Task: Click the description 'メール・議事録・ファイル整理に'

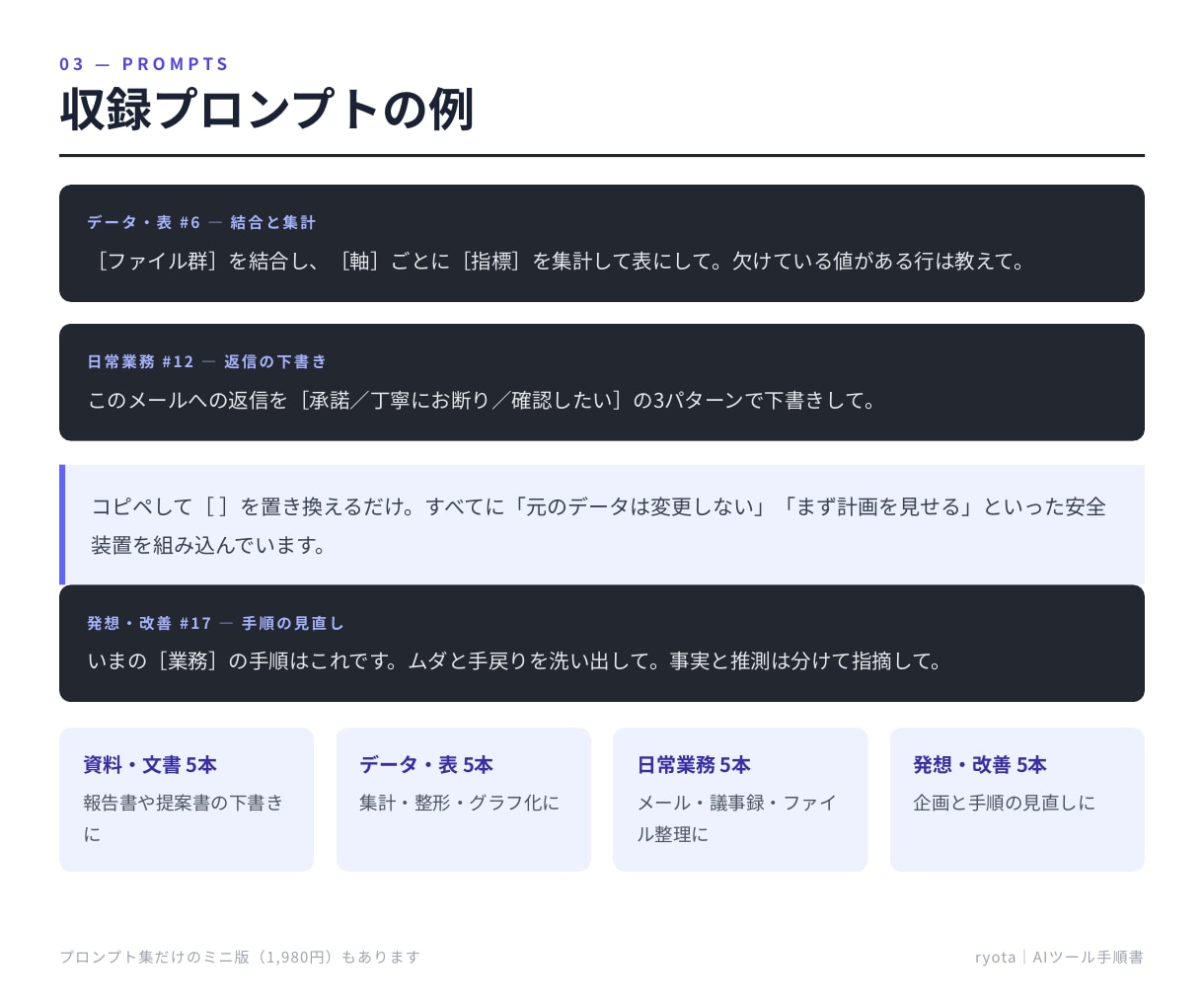Action: [x=737, y=818]
